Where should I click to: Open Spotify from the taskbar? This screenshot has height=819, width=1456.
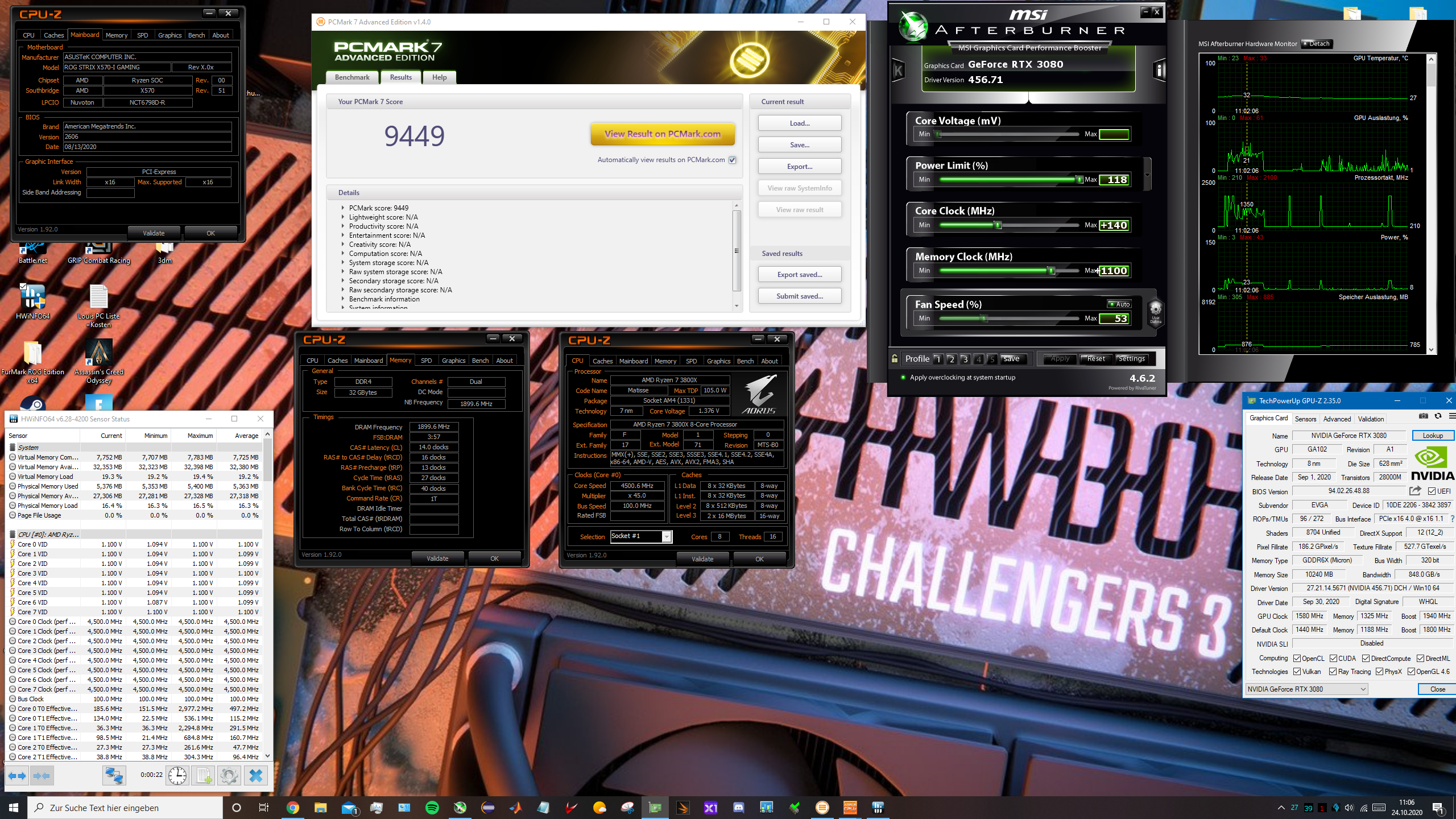click(x=432, y=808)
